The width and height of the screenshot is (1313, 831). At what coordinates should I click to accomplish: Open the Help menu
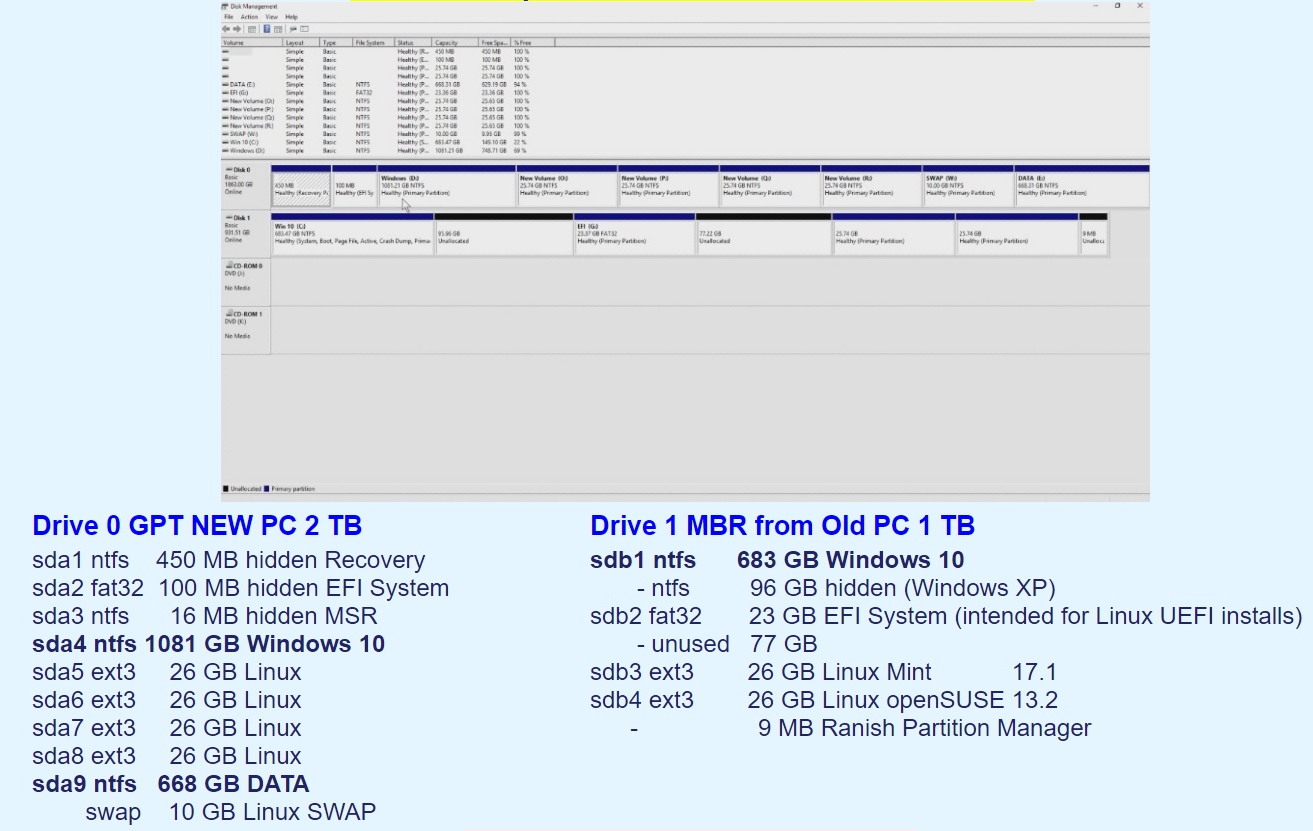pos(291,17)
